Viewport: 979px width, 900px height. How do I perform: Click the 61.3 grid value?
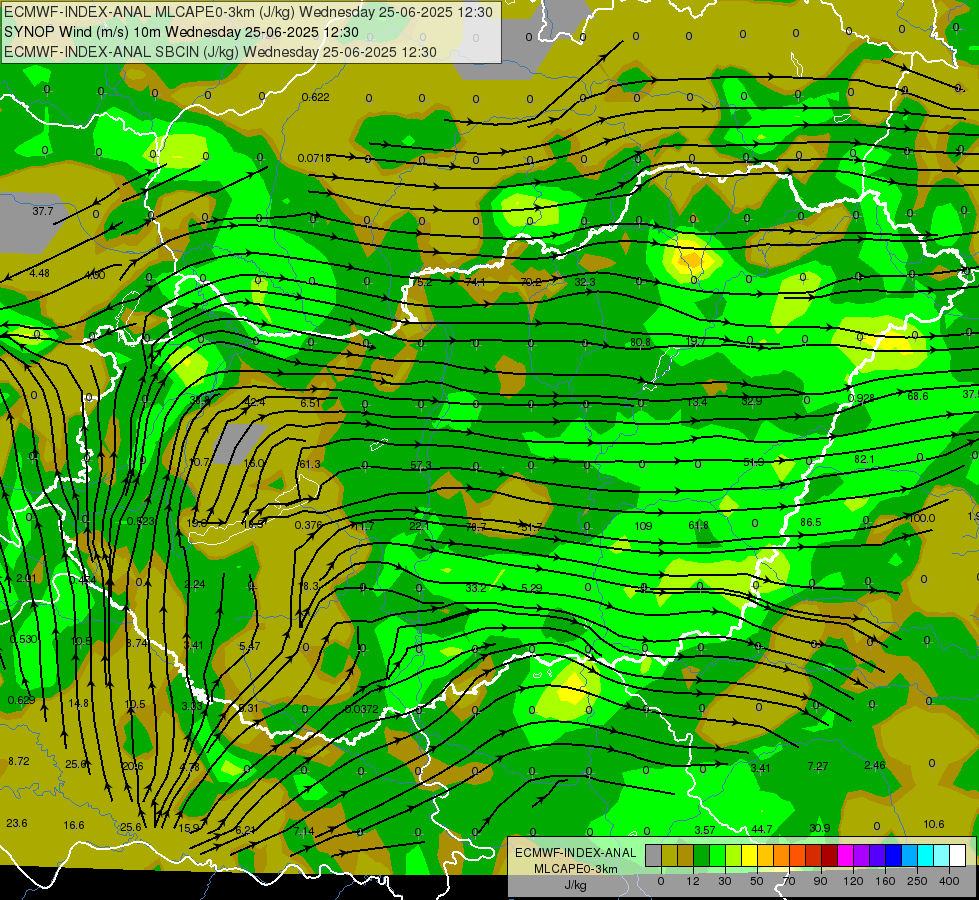pos(310,464)
